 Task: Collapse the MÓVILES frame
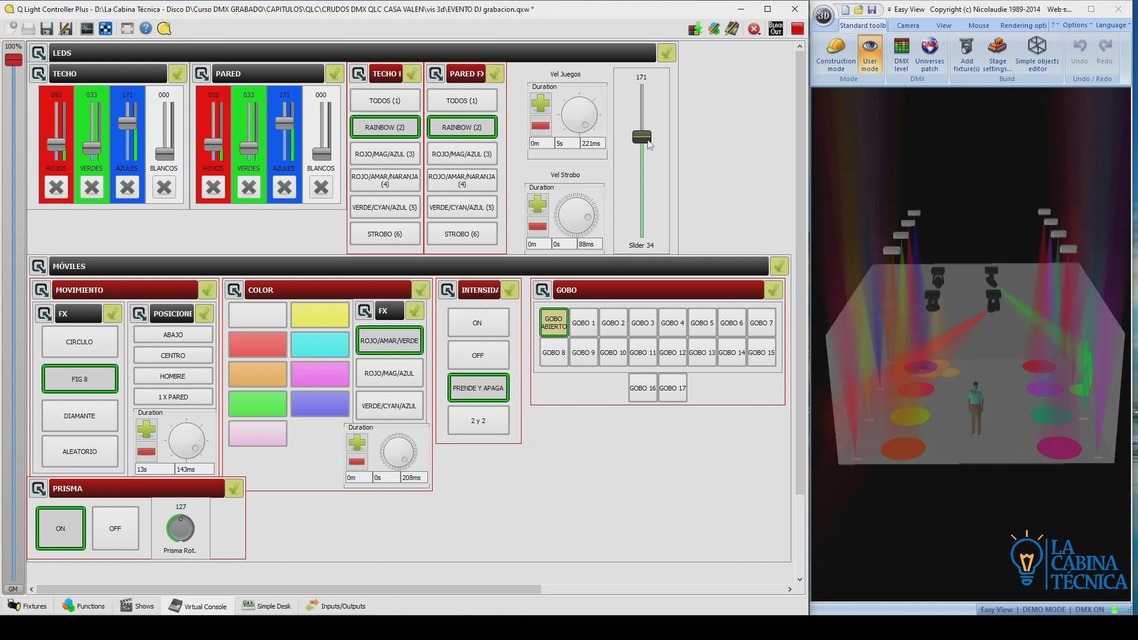tap(38, 266)
